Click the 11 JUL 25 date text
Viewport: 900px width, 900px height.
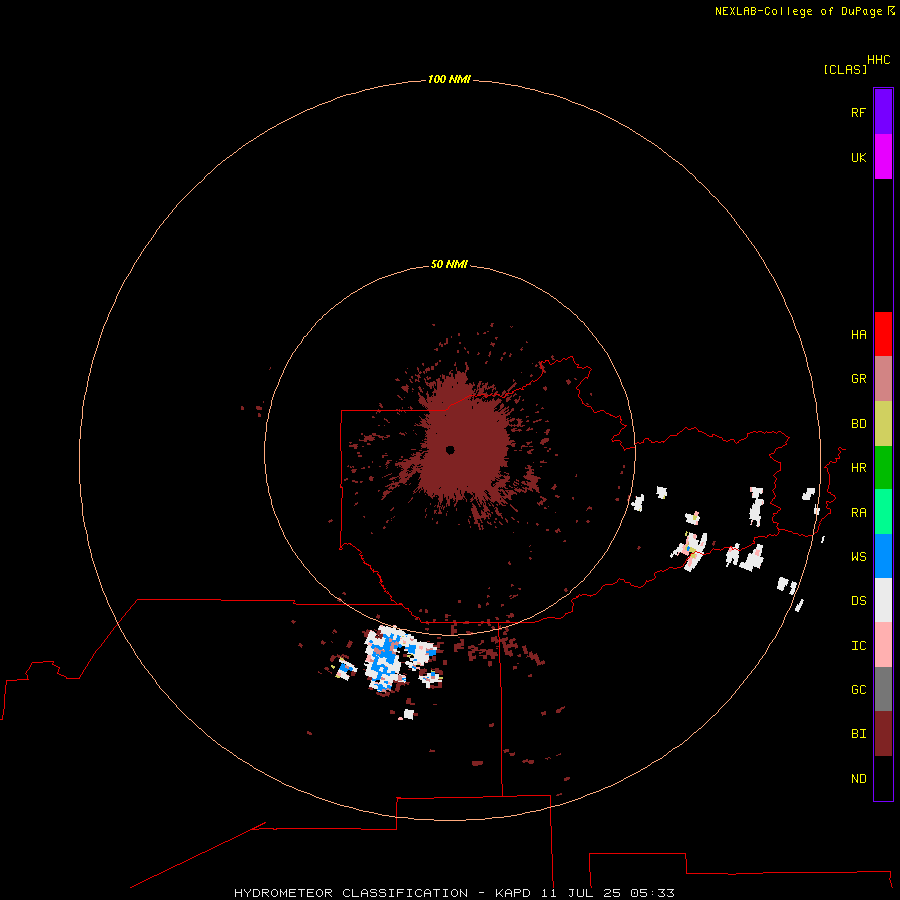pos(581,893)
